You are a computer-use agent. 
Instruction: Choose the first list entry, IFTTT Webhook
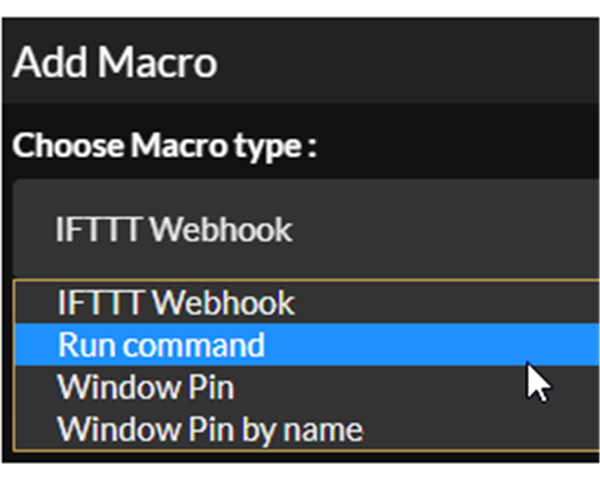(x=176, y=302)
